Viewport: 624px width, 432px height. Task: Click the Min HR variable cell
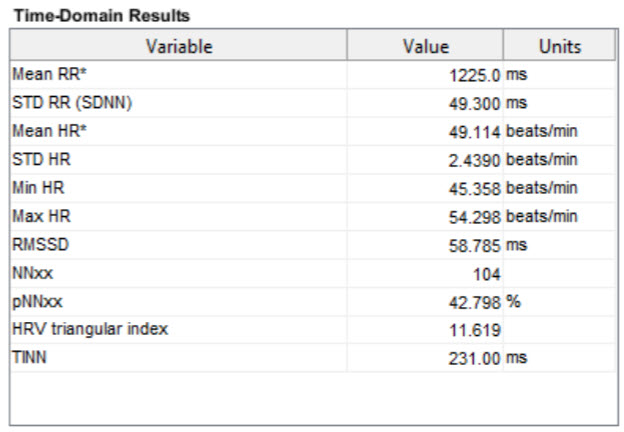[x=34, y=188]
